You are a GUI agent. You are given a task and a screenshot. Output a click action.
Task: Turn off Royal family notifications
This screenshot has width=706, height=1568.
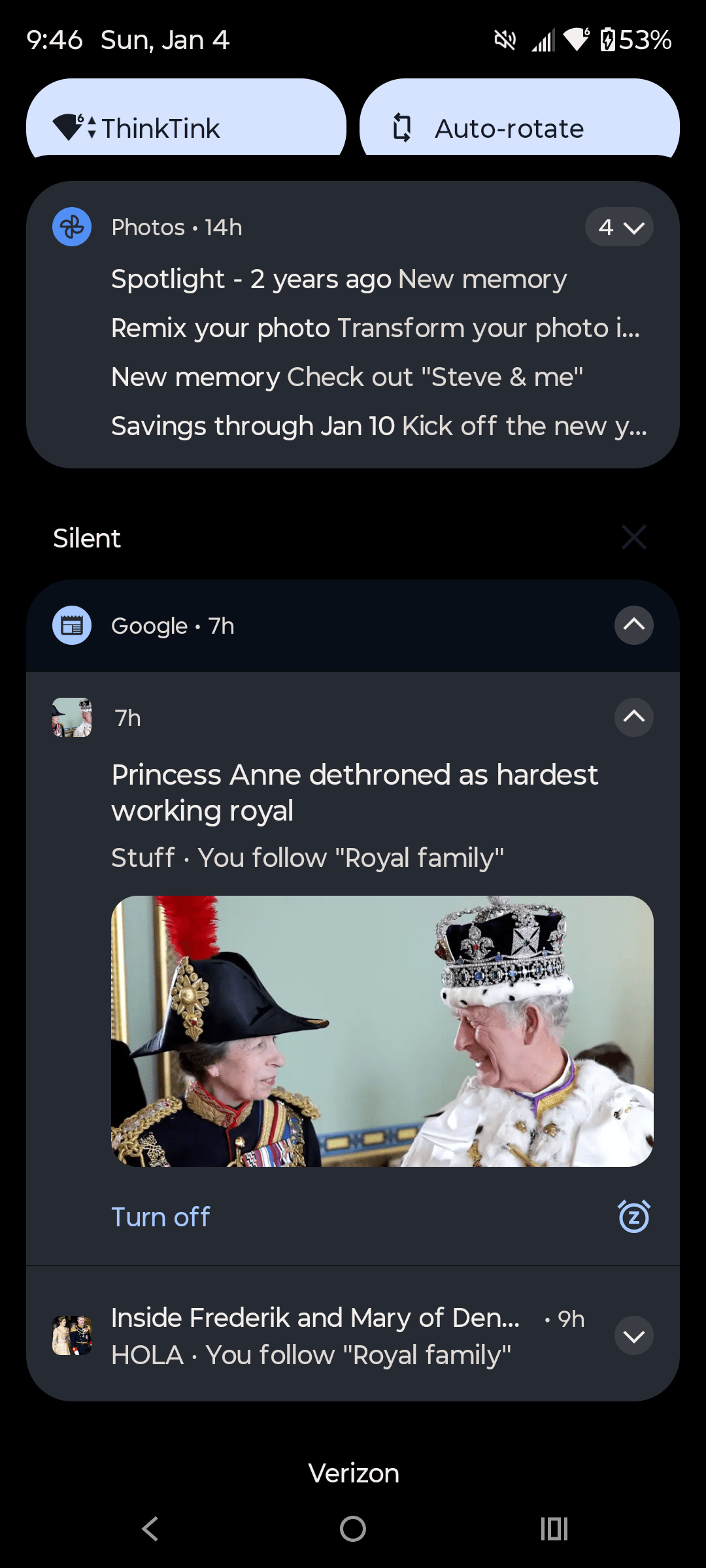click(x=161, y=1217)
